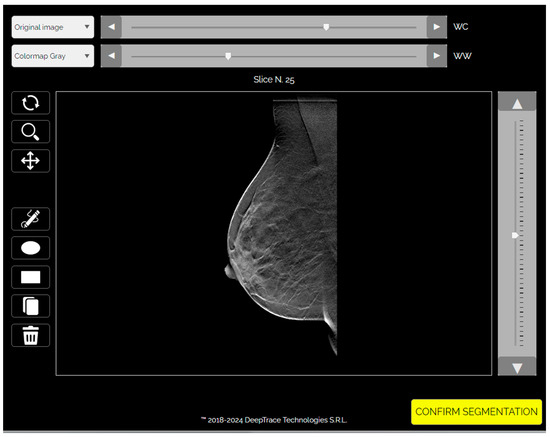550x437 pixels.
Task: Delete segmentation with trash icon
Action: click(x=31, y=335)
